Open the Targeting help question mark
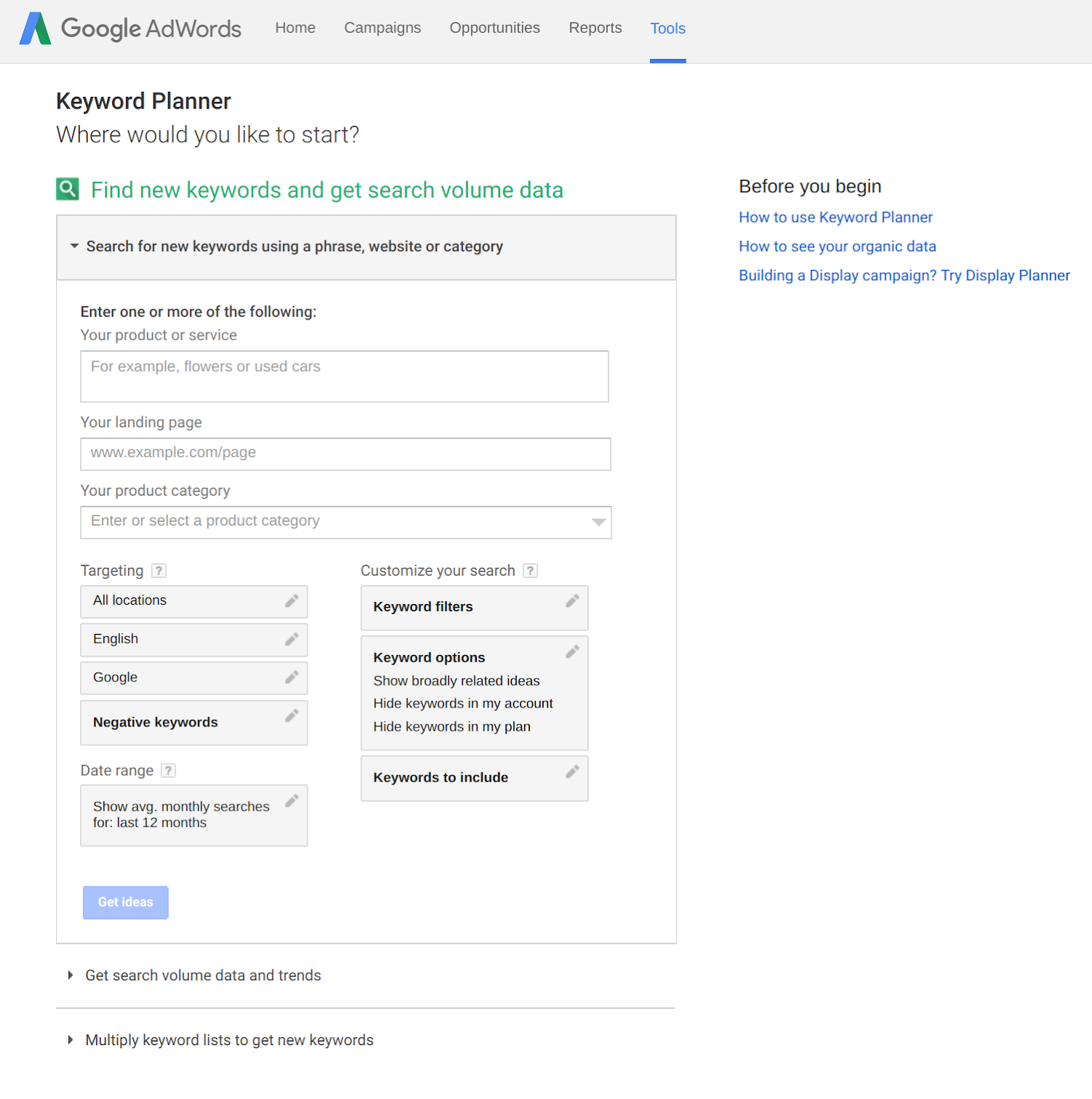Image resolution: width=1092 pixels, height=1099 pixels. pos(159,571)
